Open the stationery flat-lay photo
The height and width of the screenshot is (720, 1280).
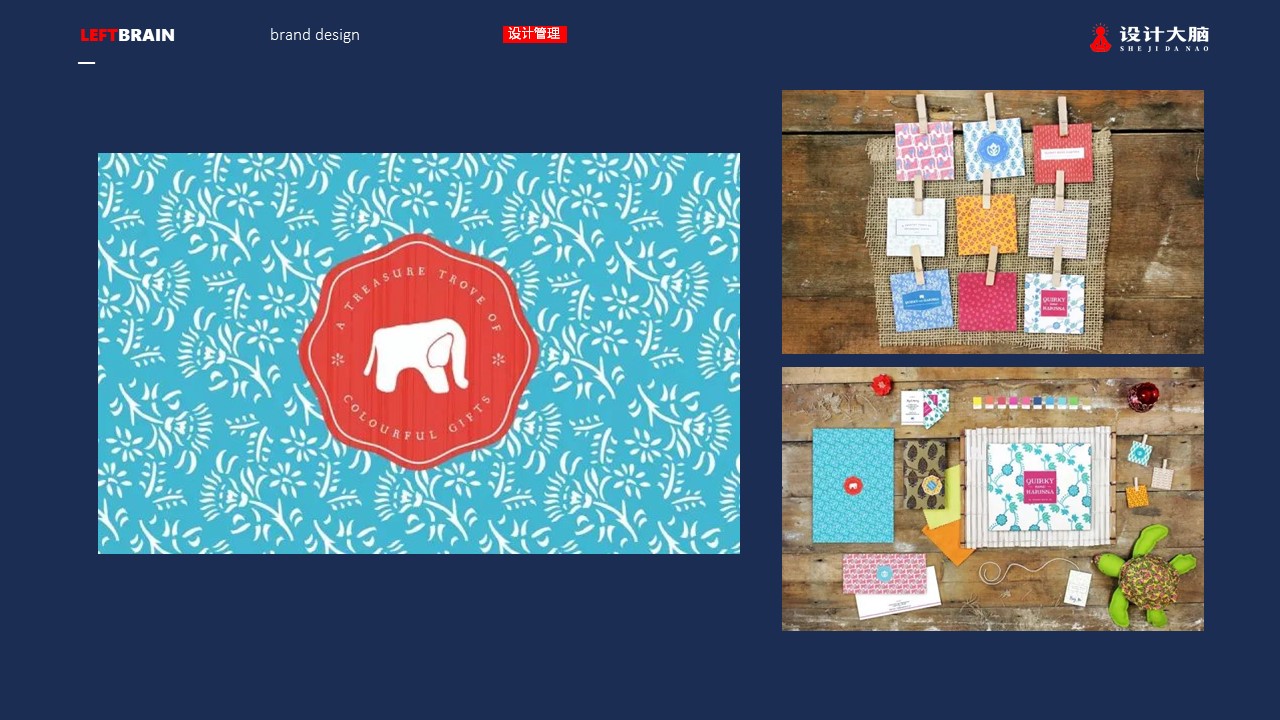click(993, 499)
